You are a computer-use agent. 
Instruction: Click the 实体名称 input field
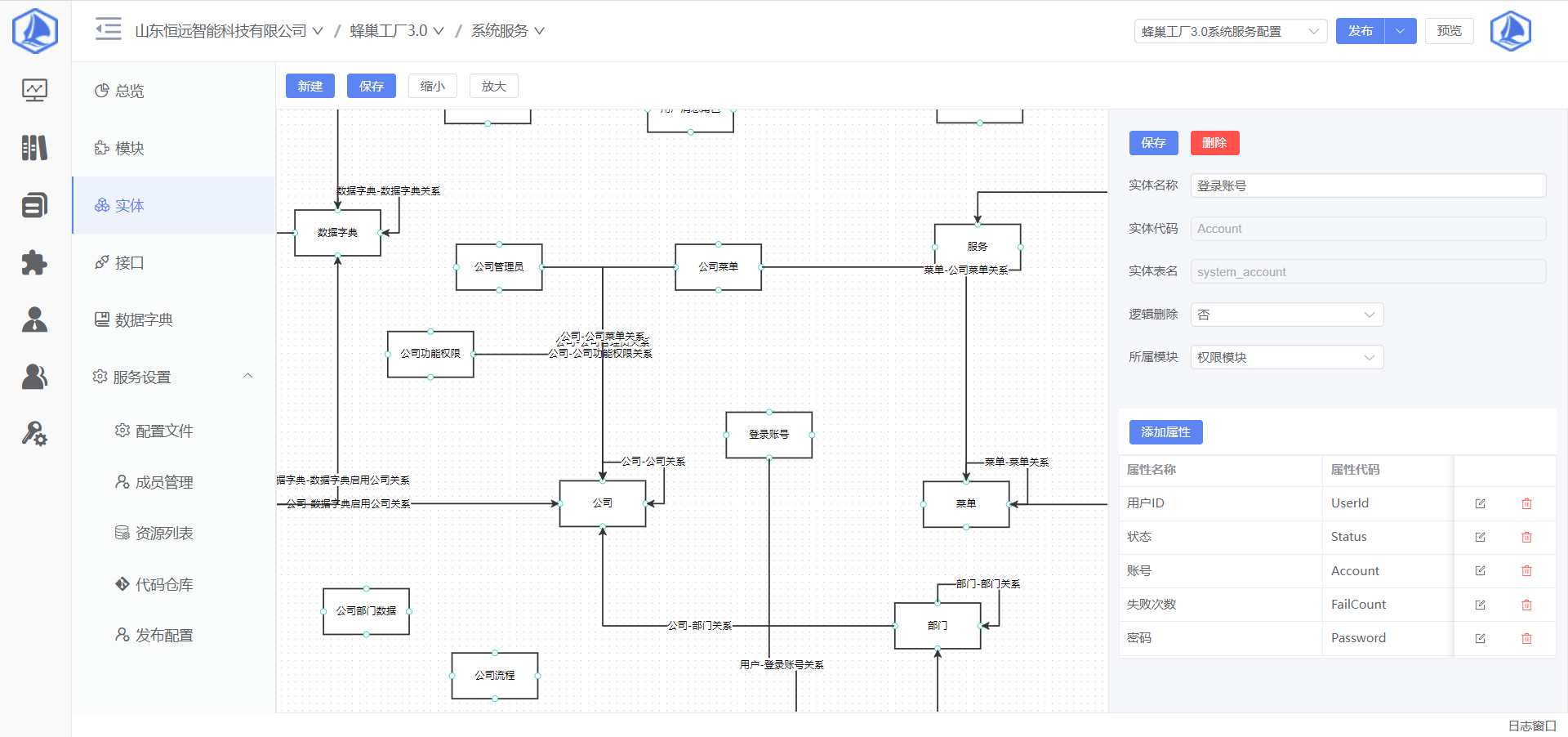click(1369, 185)
